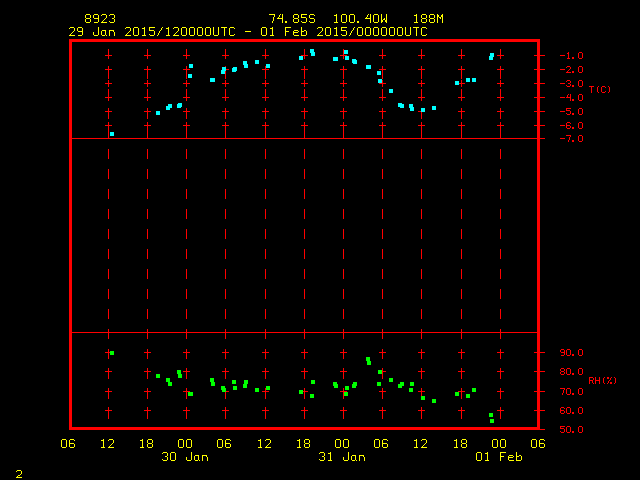The height and width of the screenshot is (480, 640).
Task: Click the station ID 8923 label
Action: 99,19
